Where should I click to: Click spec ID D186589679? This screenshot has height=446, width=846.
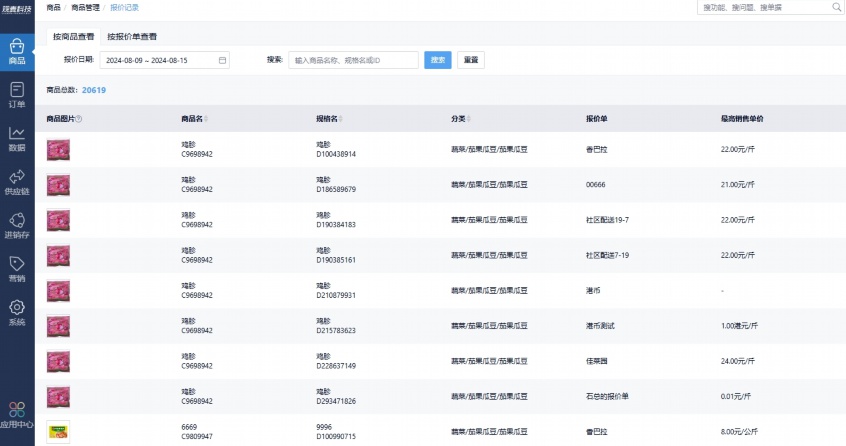point(336,189)
